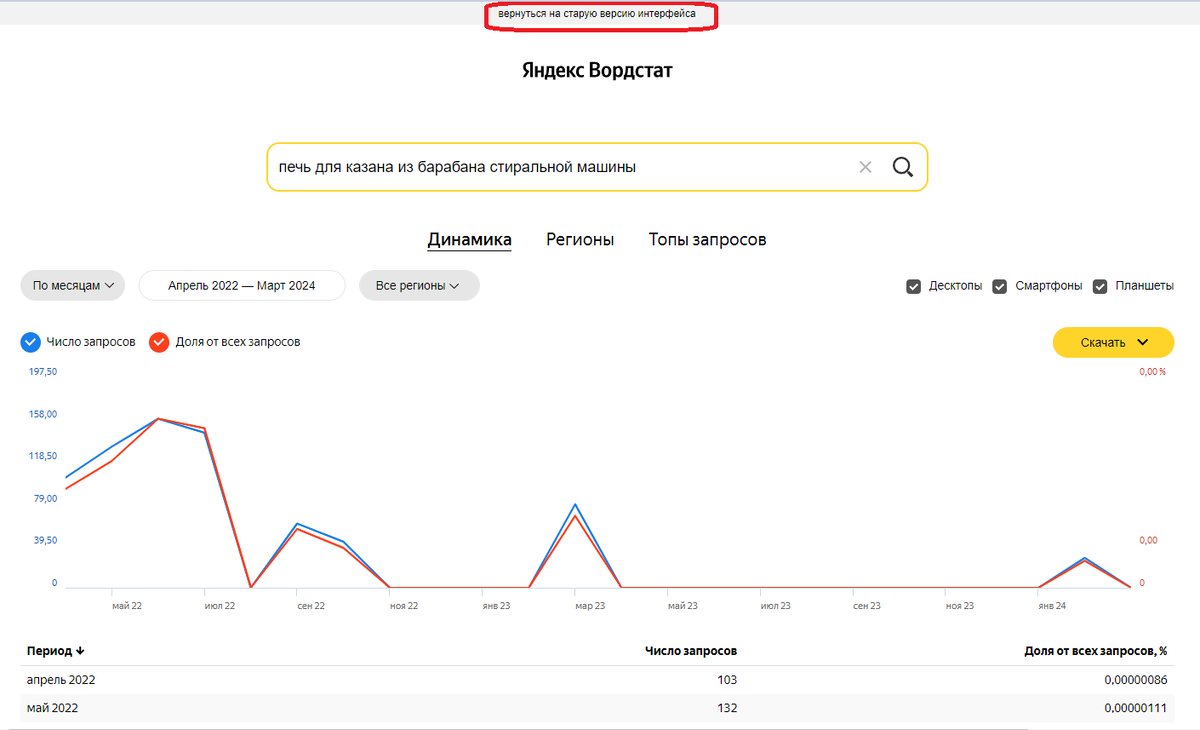This screenshot has width=1200, height=730.
Task: Switch to the Динамика tab
Action: click(x=470, y=240)
